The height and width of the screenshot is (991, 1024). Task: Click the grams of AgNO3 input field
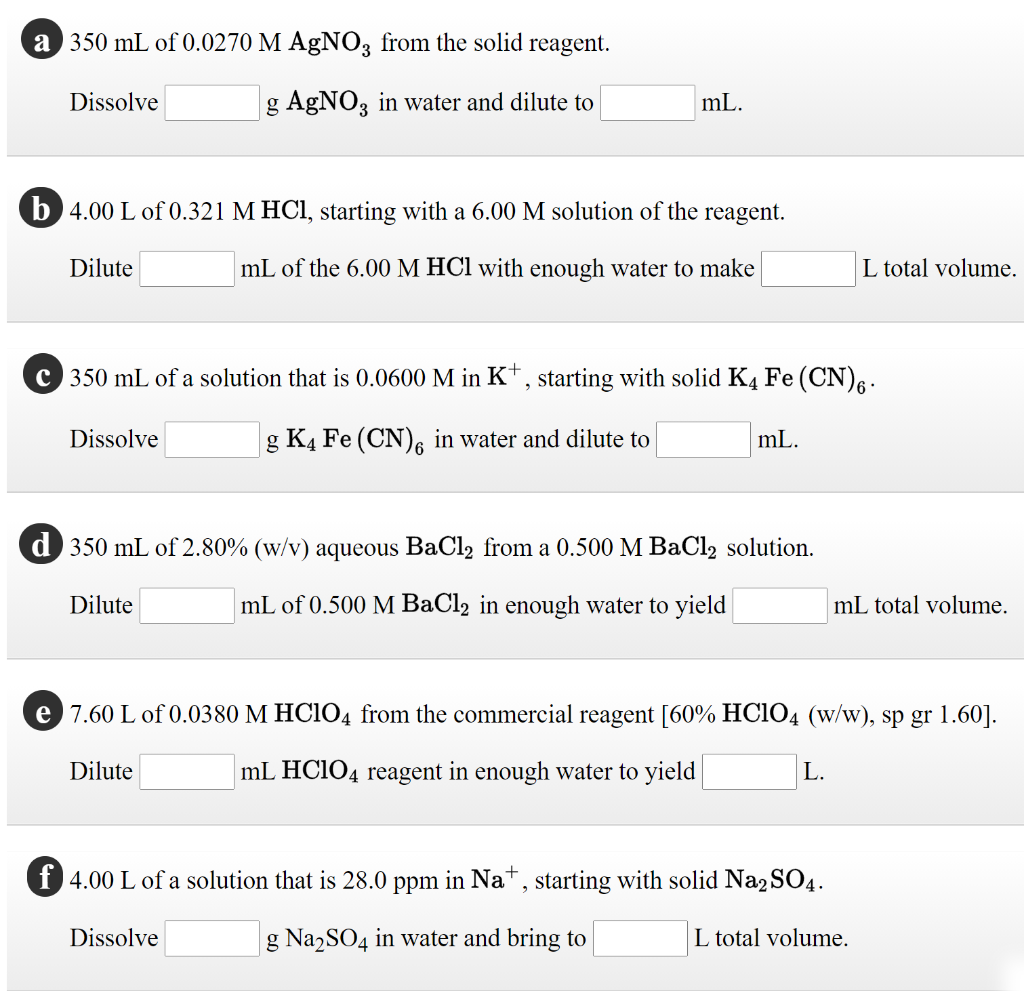[x=212, y=102]
